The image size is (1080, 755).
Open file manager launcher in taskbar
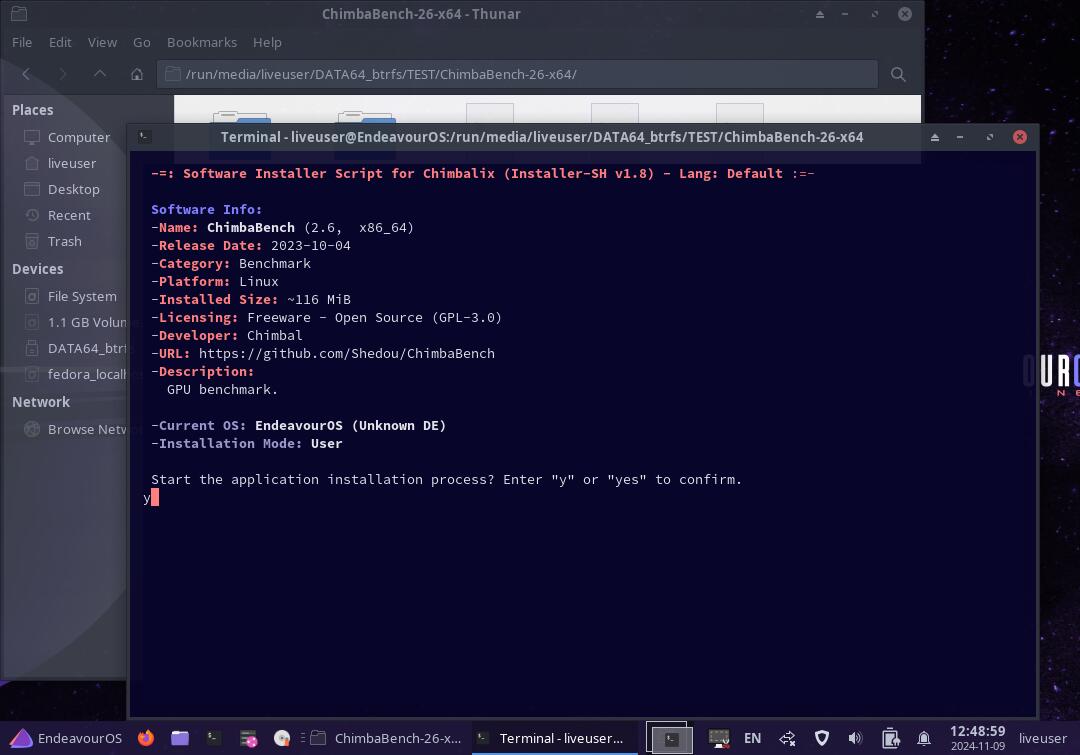pos(180,738)
